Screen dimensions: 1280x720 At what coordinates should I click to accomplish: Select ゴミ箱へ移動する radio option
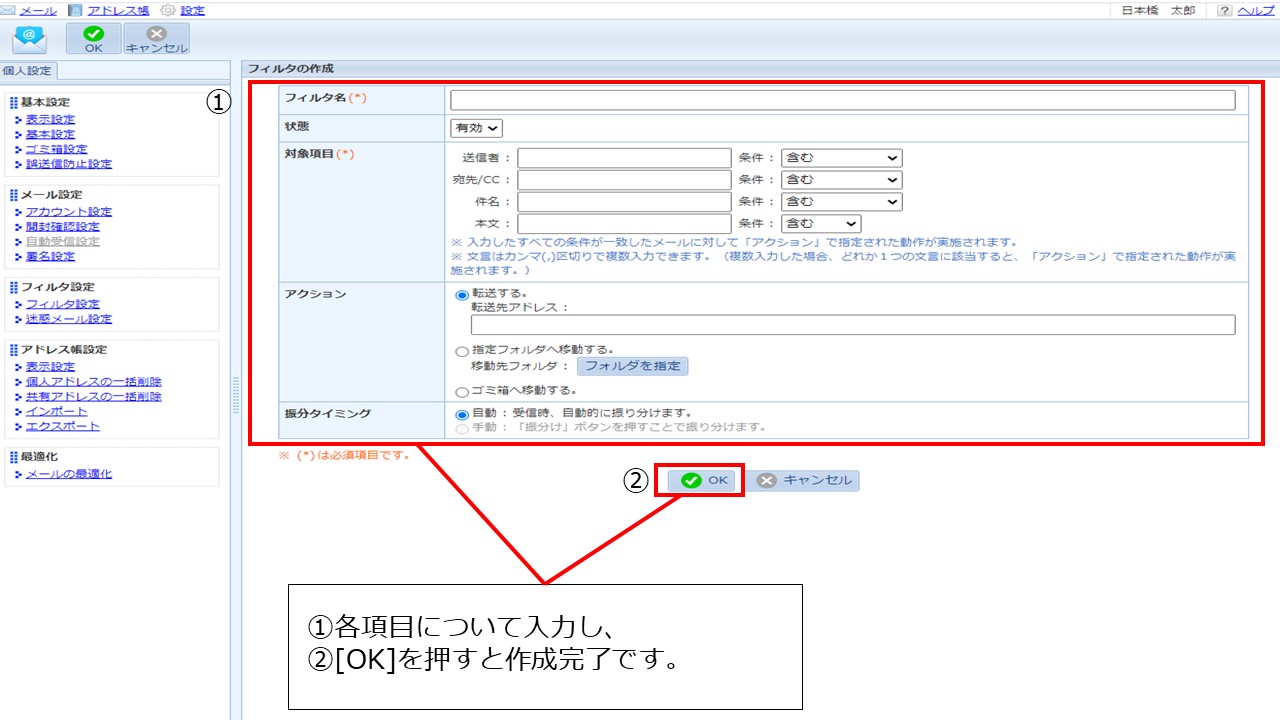(461, 392)
